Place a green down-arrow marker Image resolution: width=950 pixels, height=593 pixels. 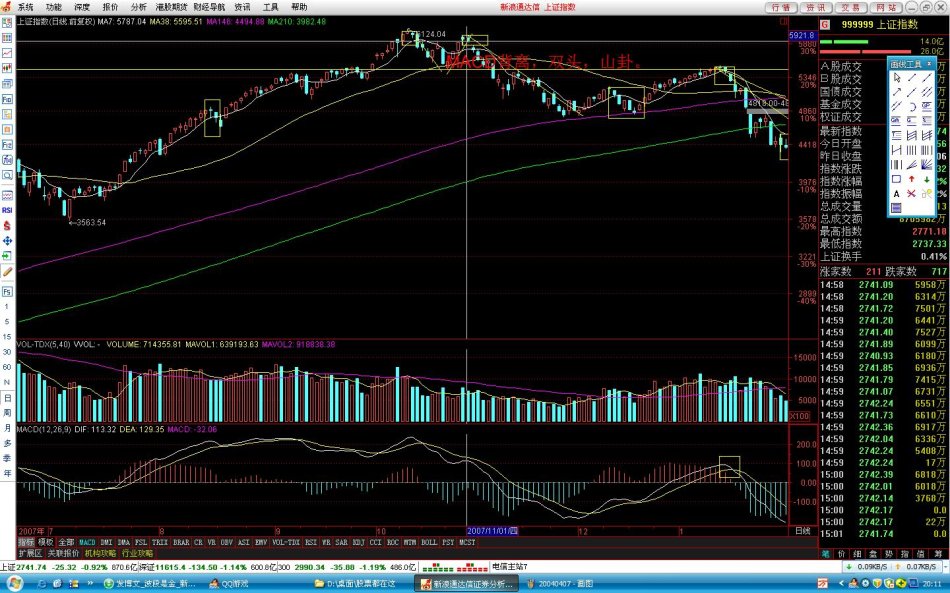pyautogui.click(x=927, y=179)
